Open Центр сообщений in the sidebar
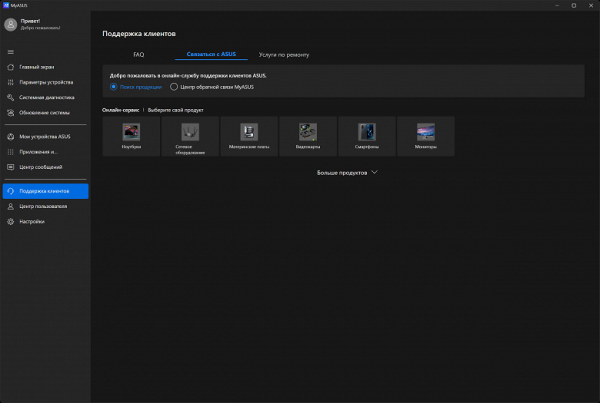 40,166
